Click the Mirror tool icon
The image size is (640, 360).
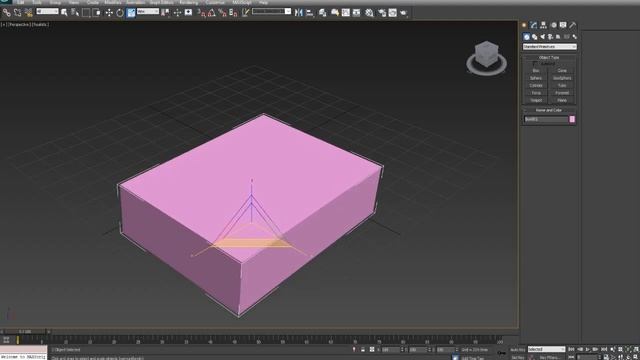[x=299, y=13]
